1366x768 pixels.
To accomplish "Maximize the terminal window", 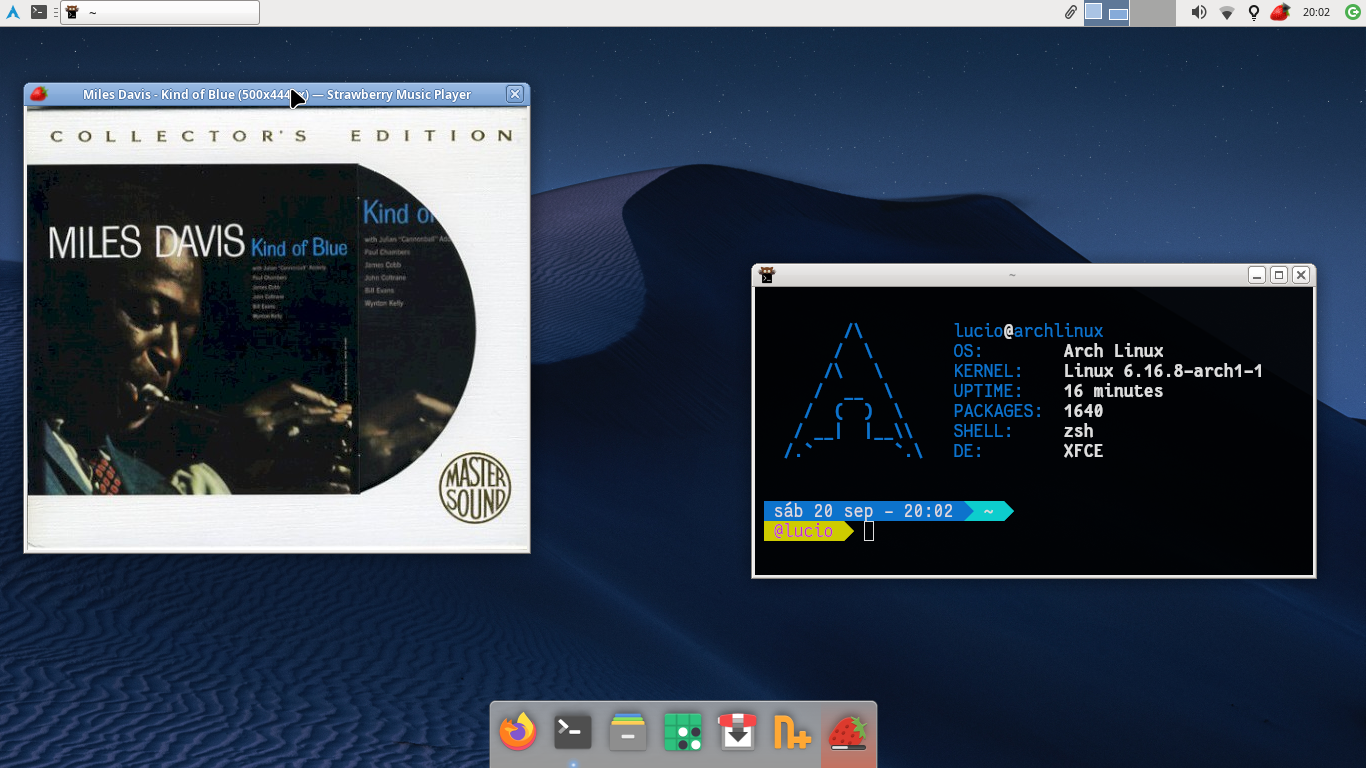I will 1279,275.
